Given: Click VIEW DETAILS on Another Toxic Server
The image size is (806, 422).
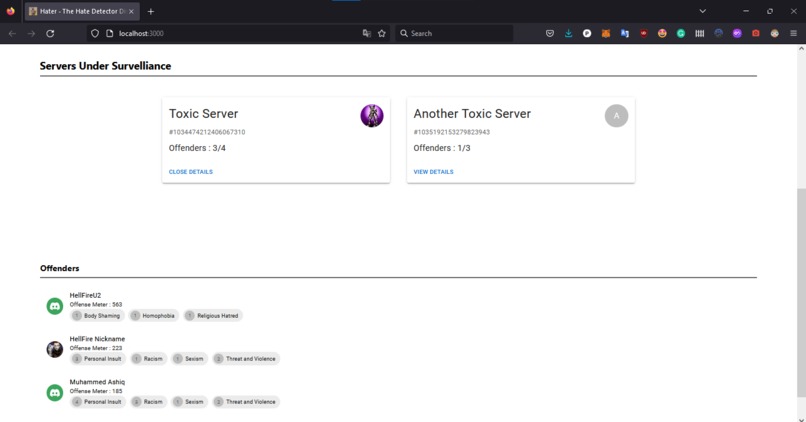Looking at the screenshot, I should 433,172.
